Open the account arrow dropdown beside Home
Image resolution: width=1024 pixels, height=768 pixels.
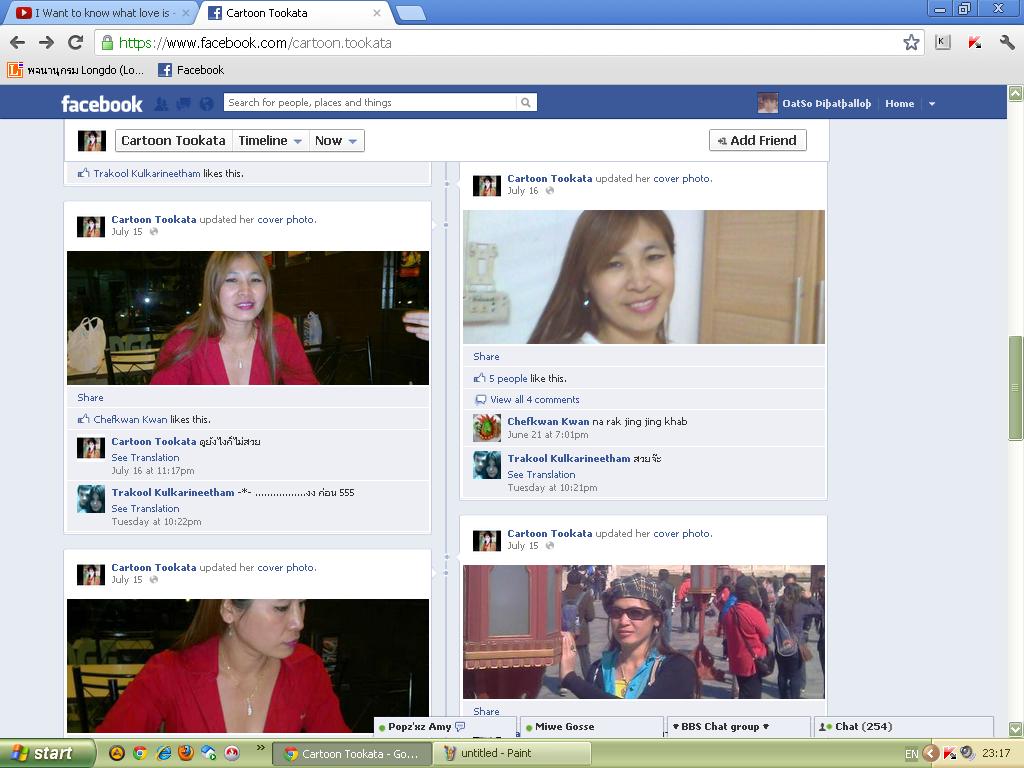click(932, 104)
